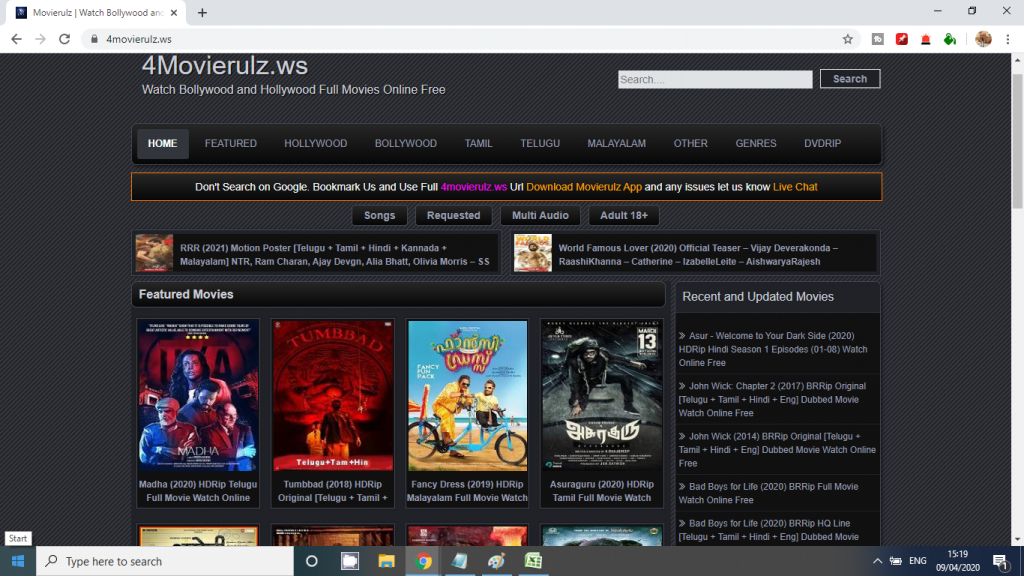Click the Multi Audio button

tap(540, 216)
